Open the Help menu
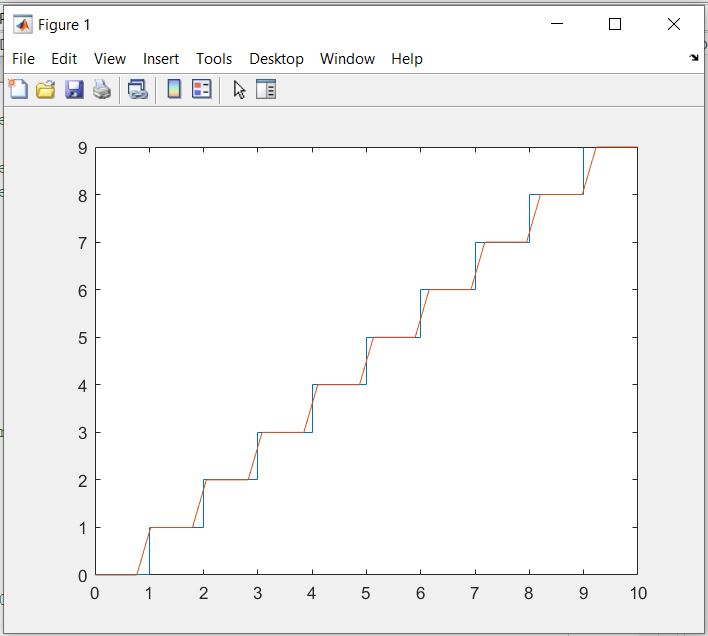 [406, 59]
